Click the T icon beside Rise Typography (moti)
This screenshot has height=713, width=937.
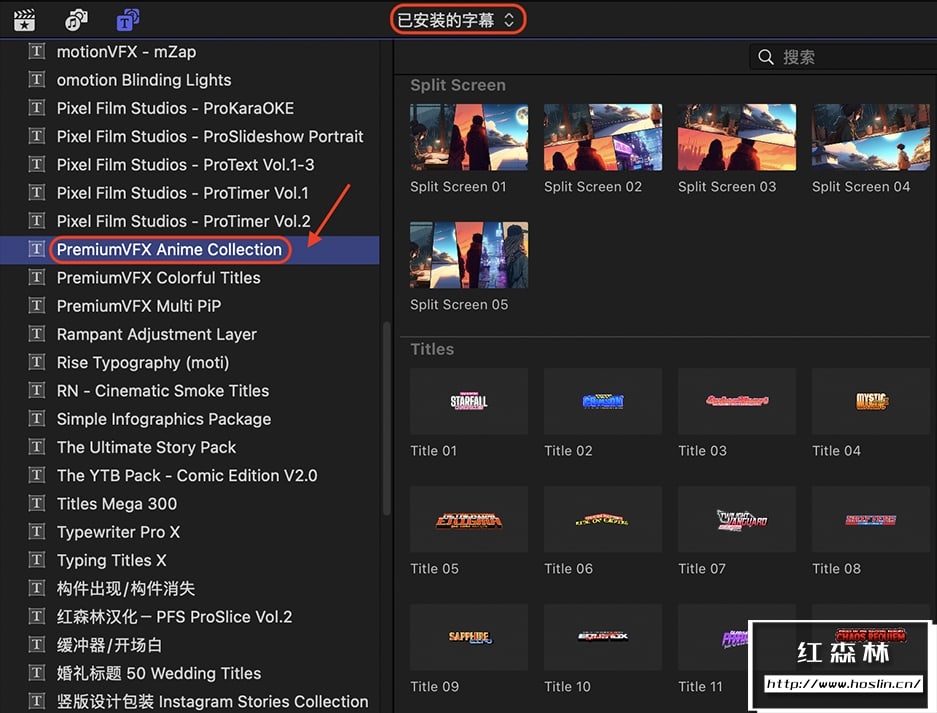coord(36,362)
